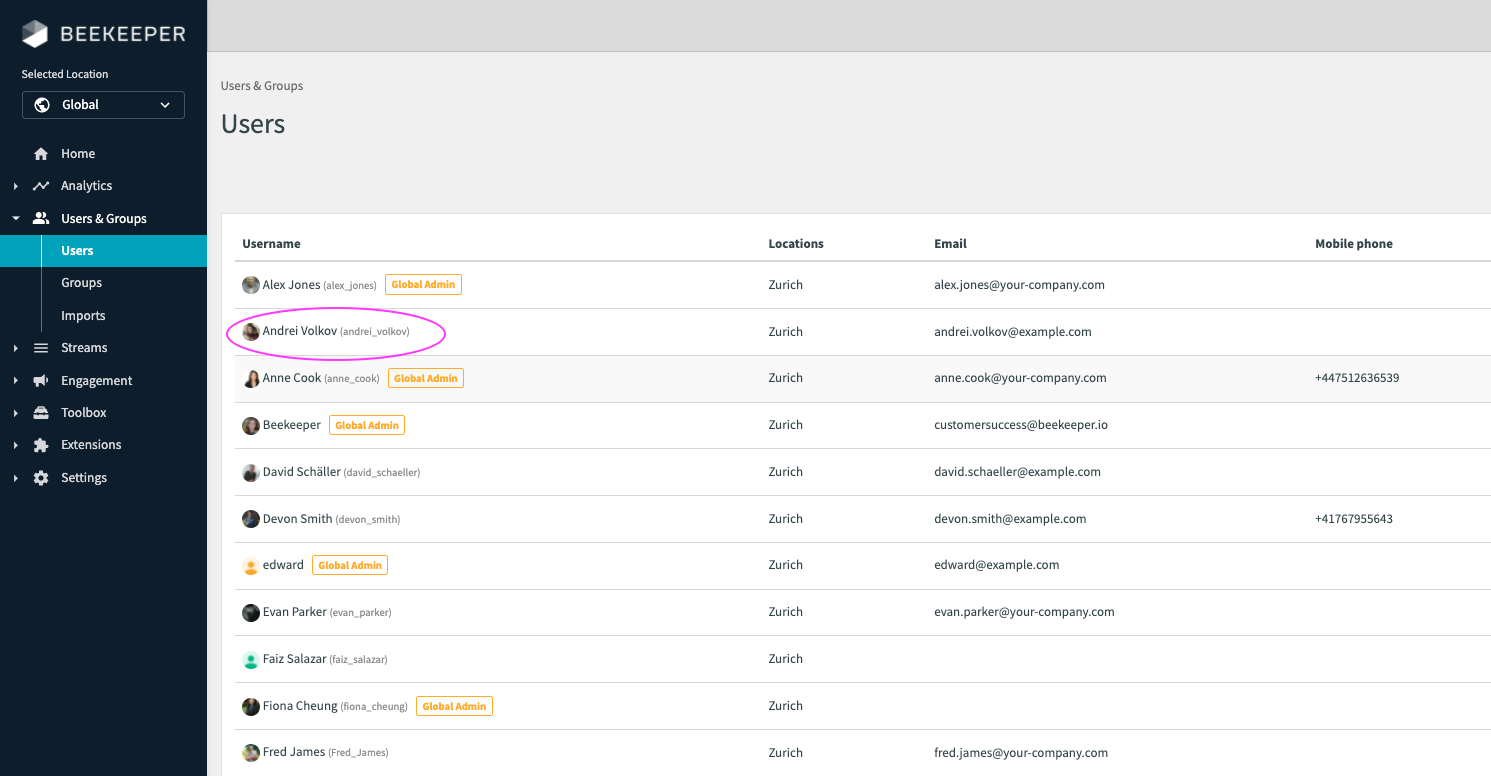The image size is (1491, 776).
Task: Open Streams using its sidebar icon
Action: [40, 347]
